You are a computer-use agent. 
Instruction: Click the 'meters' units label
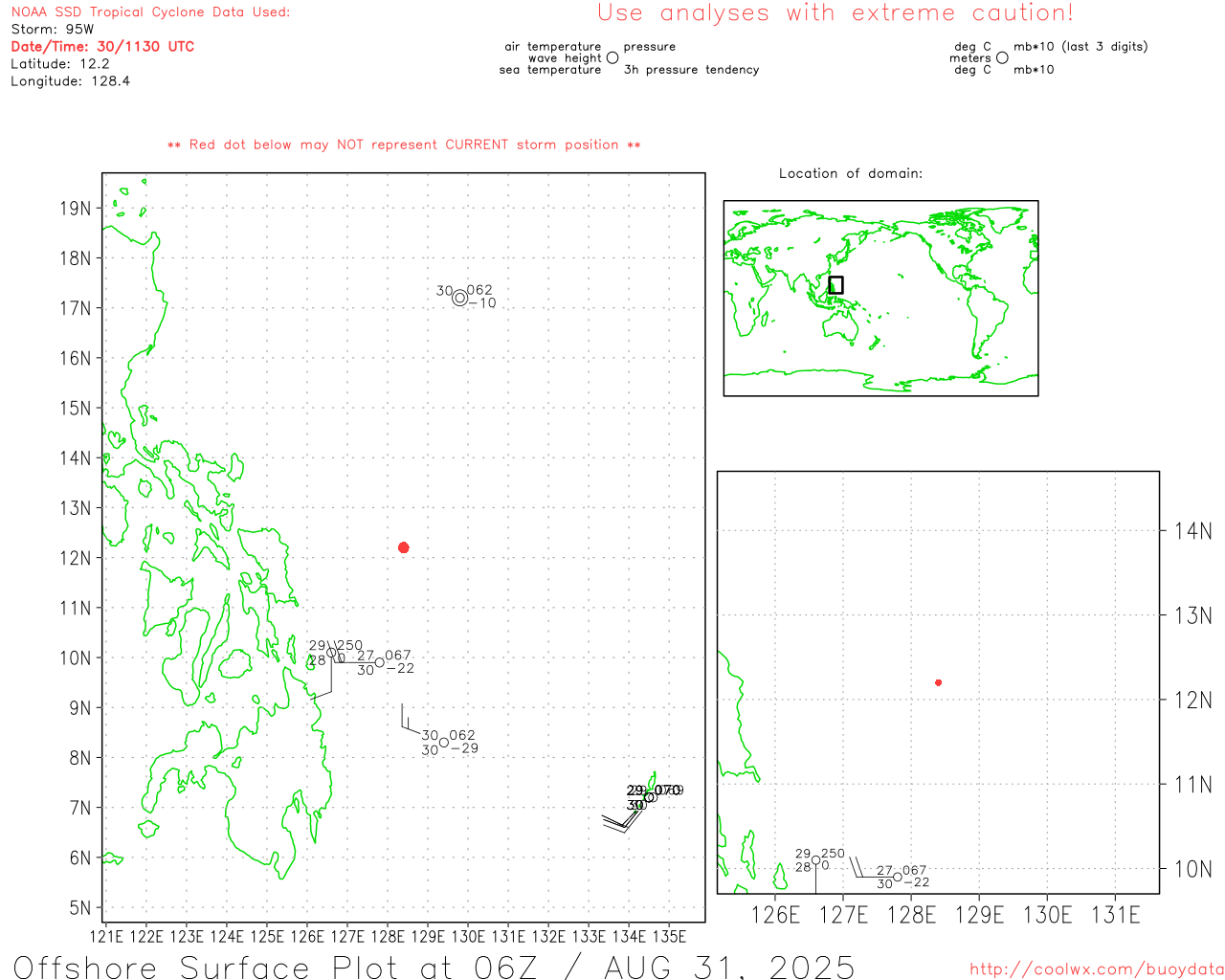[x=970, y=58]
